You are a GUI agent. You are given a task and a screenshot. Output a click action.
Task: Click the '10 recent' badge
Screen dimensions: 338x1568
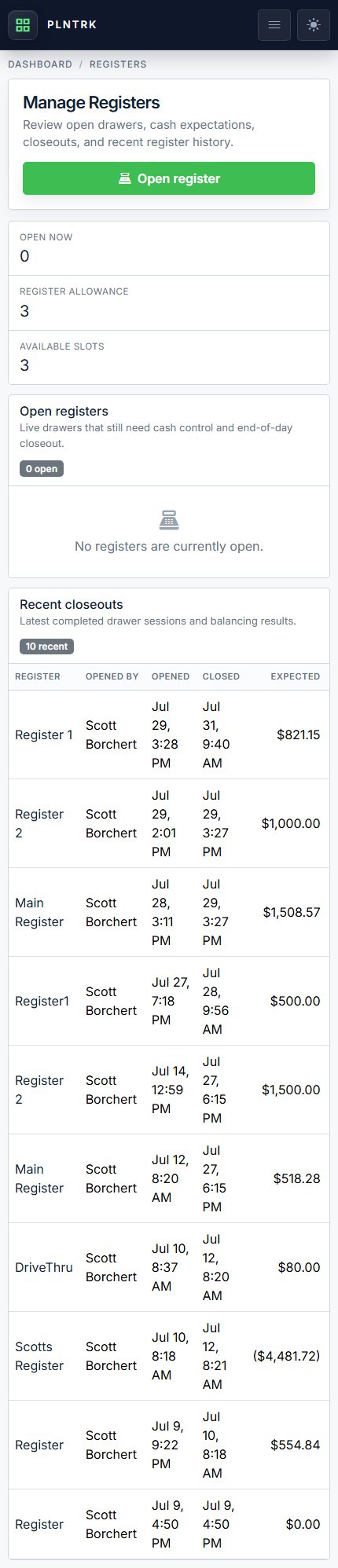click(x=46, y=647)
